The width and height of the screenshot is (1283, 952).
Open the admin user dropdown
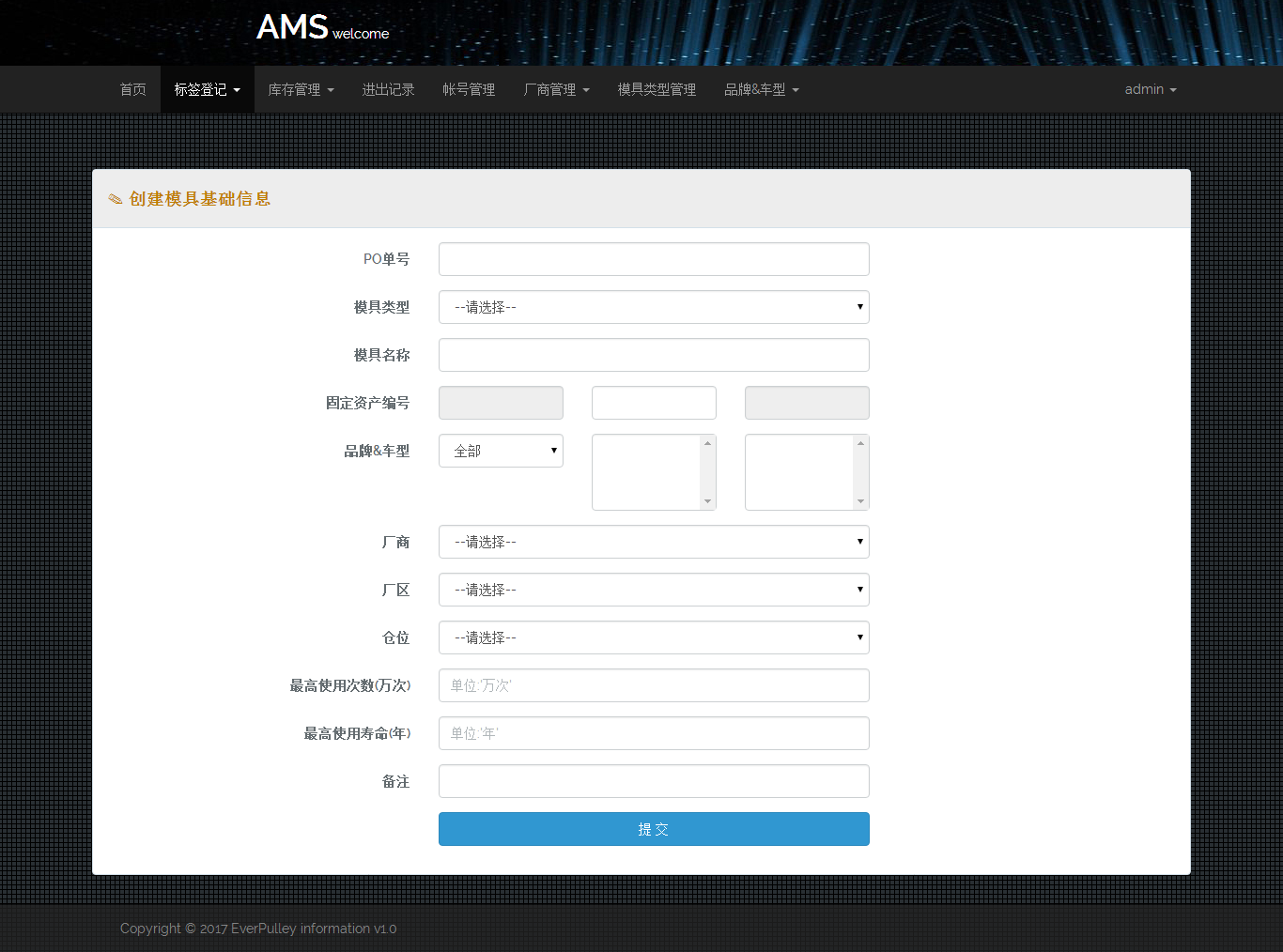1150,89
